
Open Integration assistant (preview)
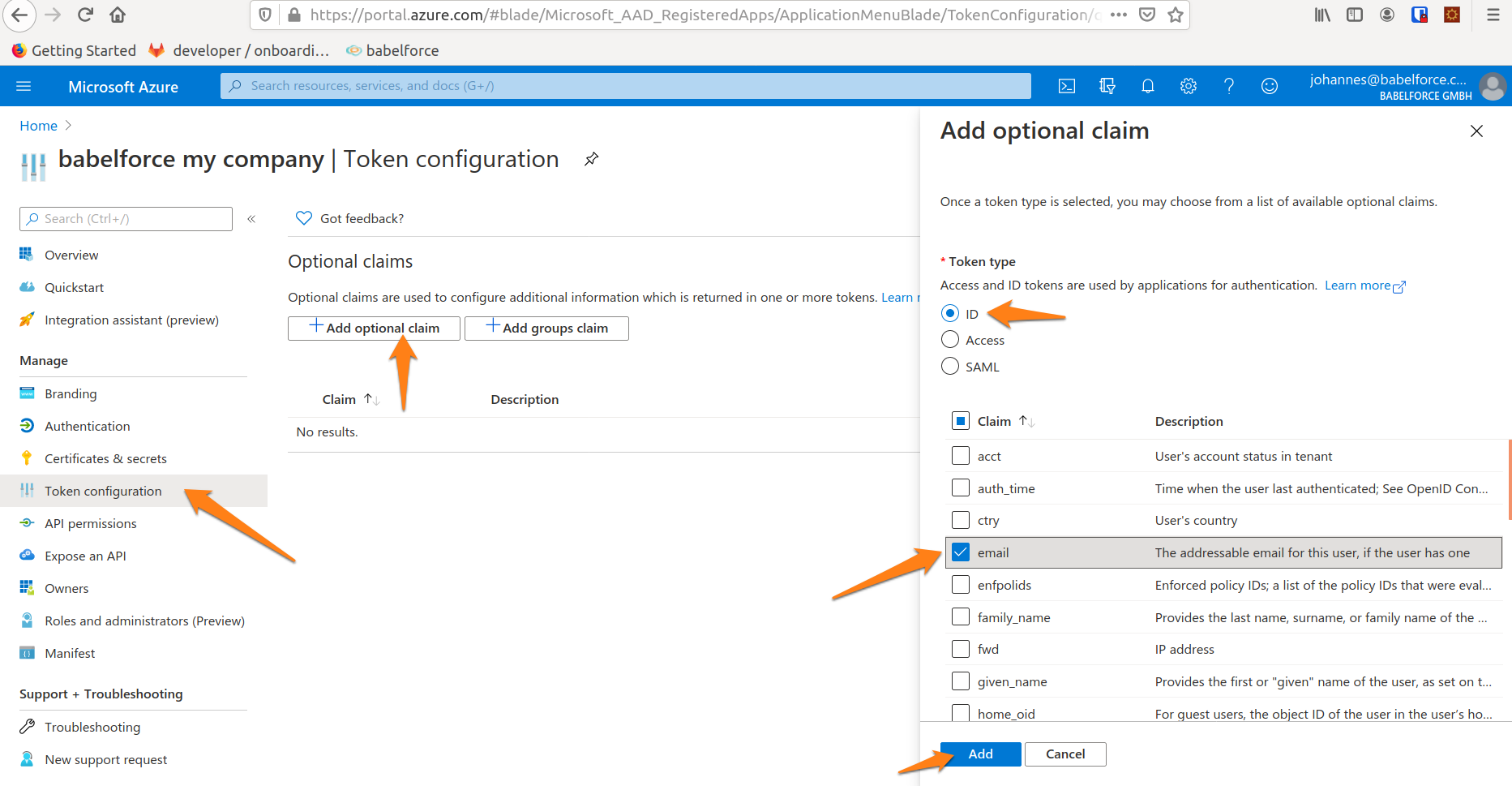pos(131,320)
